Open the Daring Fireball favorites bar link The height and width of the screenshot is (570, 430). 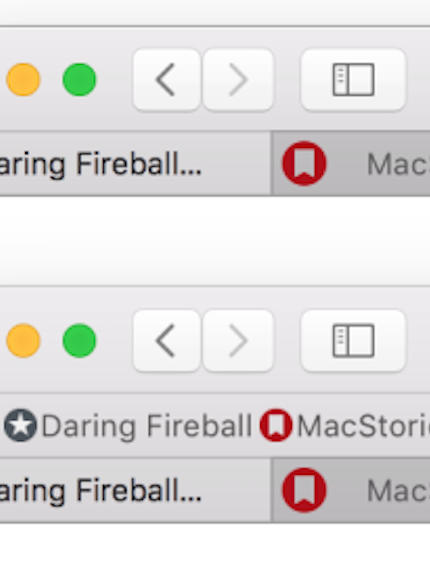click(147, 426)
